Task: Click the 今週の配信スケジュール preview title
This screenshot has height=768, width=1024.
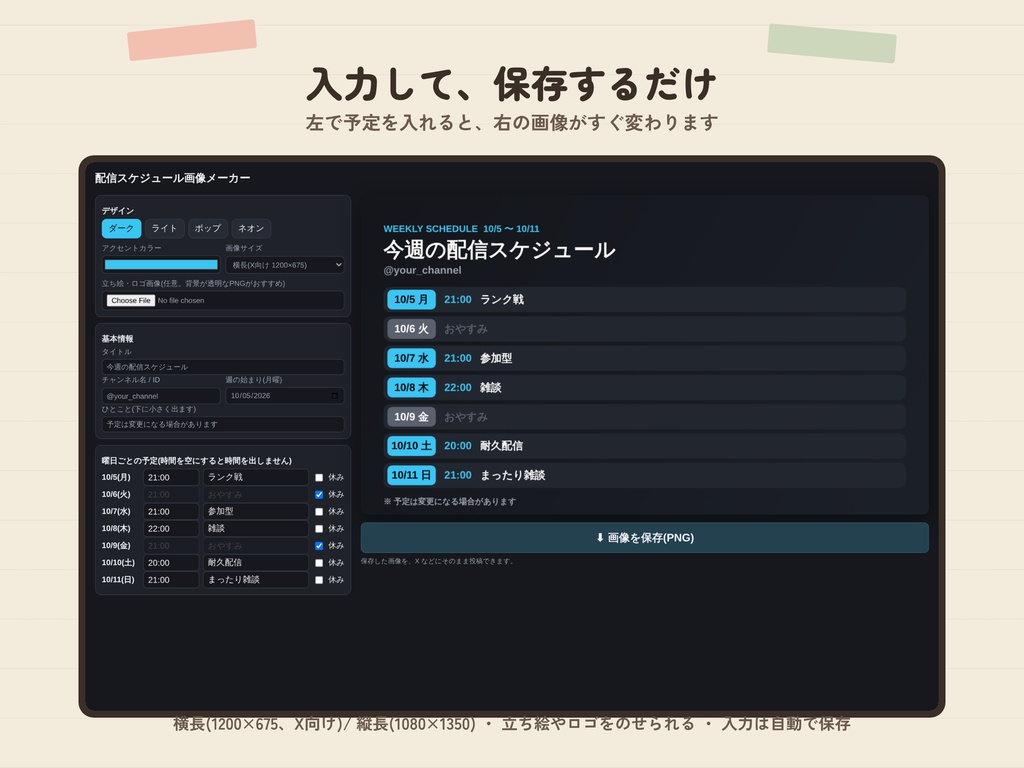Action: [x=499, y=249]
